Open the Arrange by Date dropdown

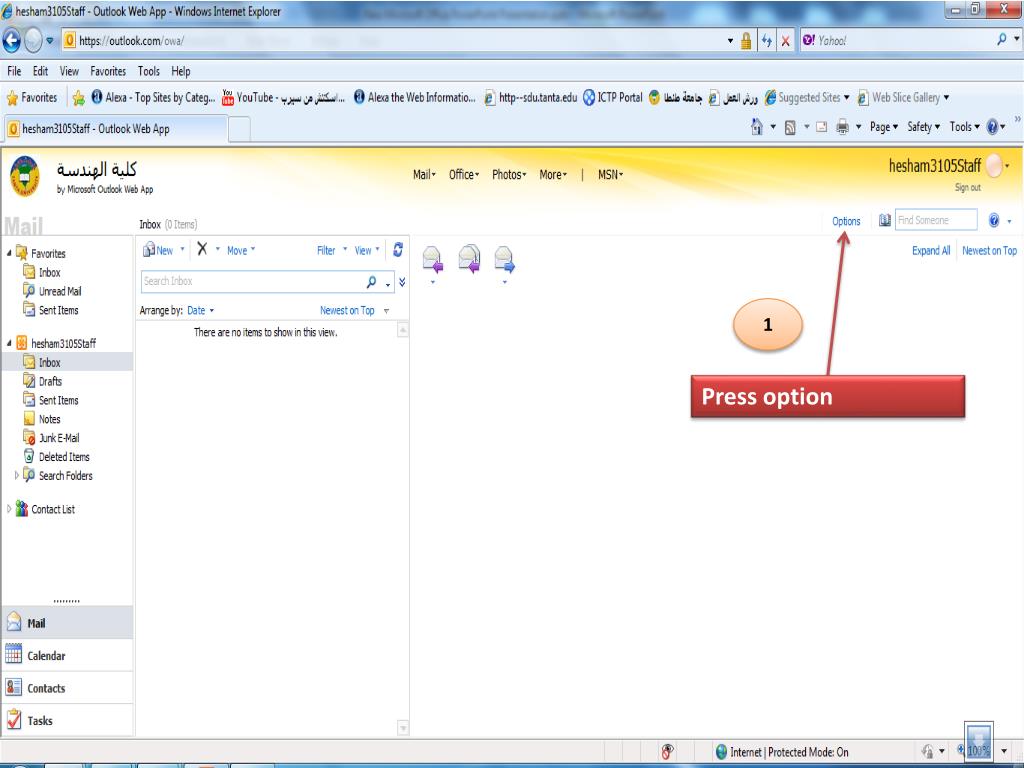(x=201, y=311)
